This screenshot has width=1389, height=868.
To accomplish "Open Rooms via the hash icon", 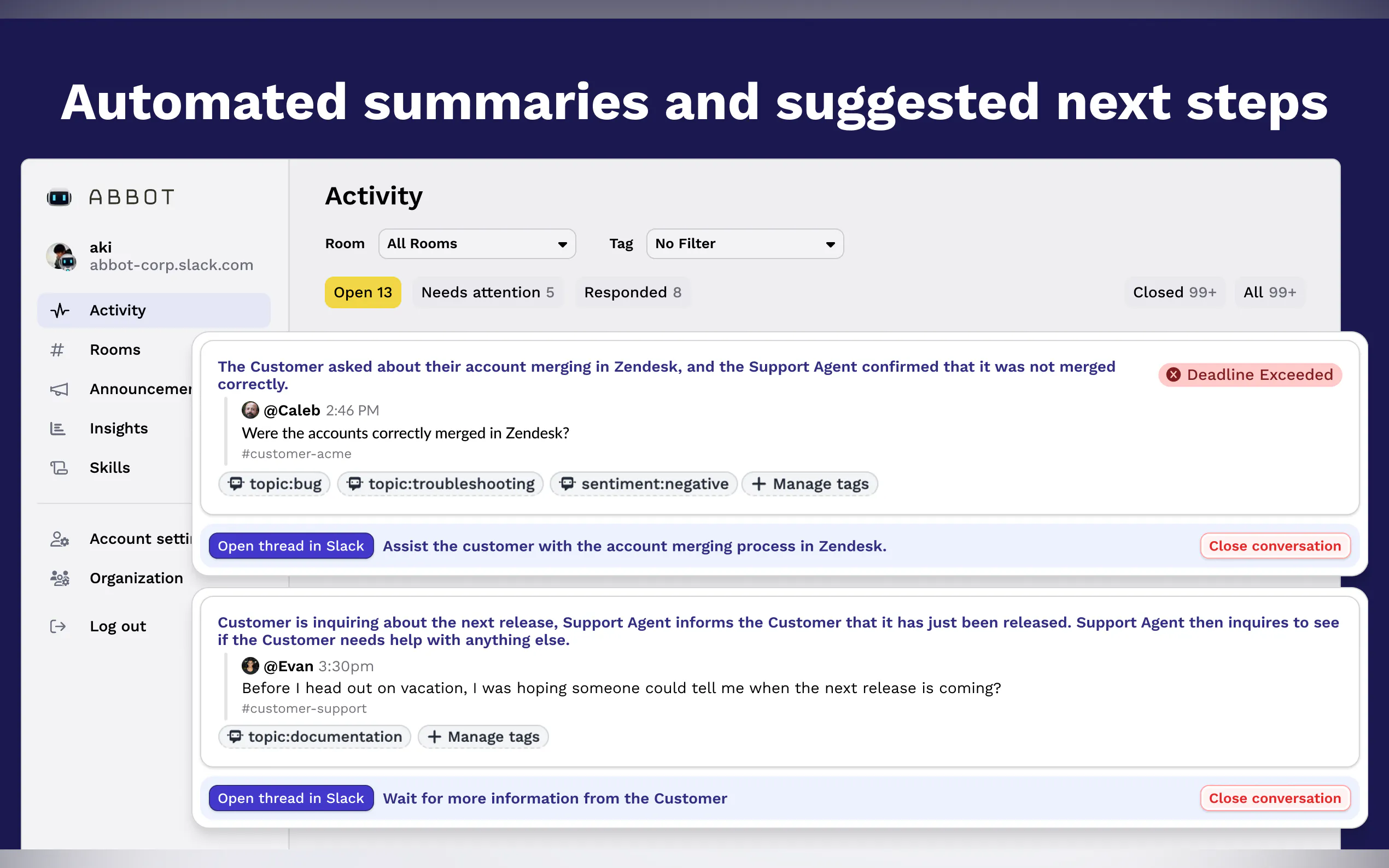I will [x=57, y=350].
